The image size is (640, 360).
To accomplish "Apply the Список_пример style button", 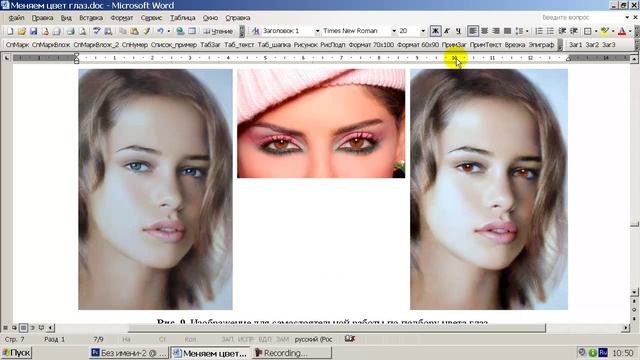I will [x=173, y=44].
